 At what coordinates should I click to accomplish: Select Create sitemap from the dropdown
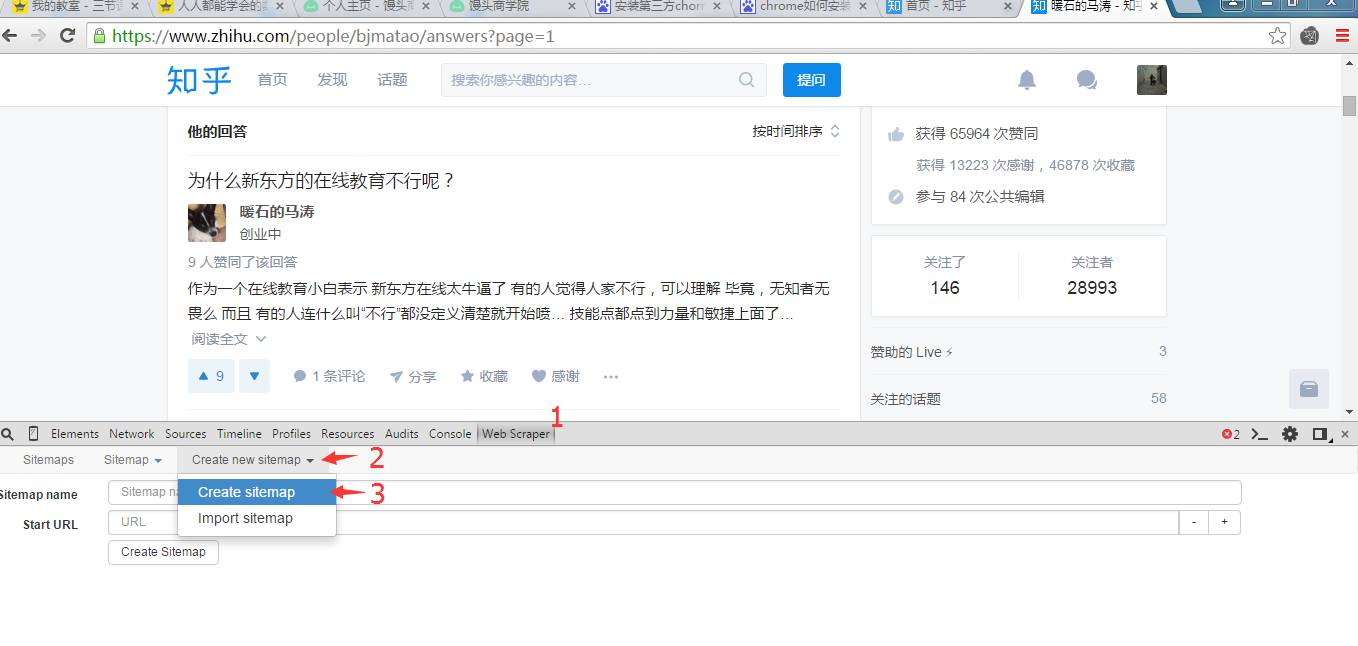(x=257, y=492)
